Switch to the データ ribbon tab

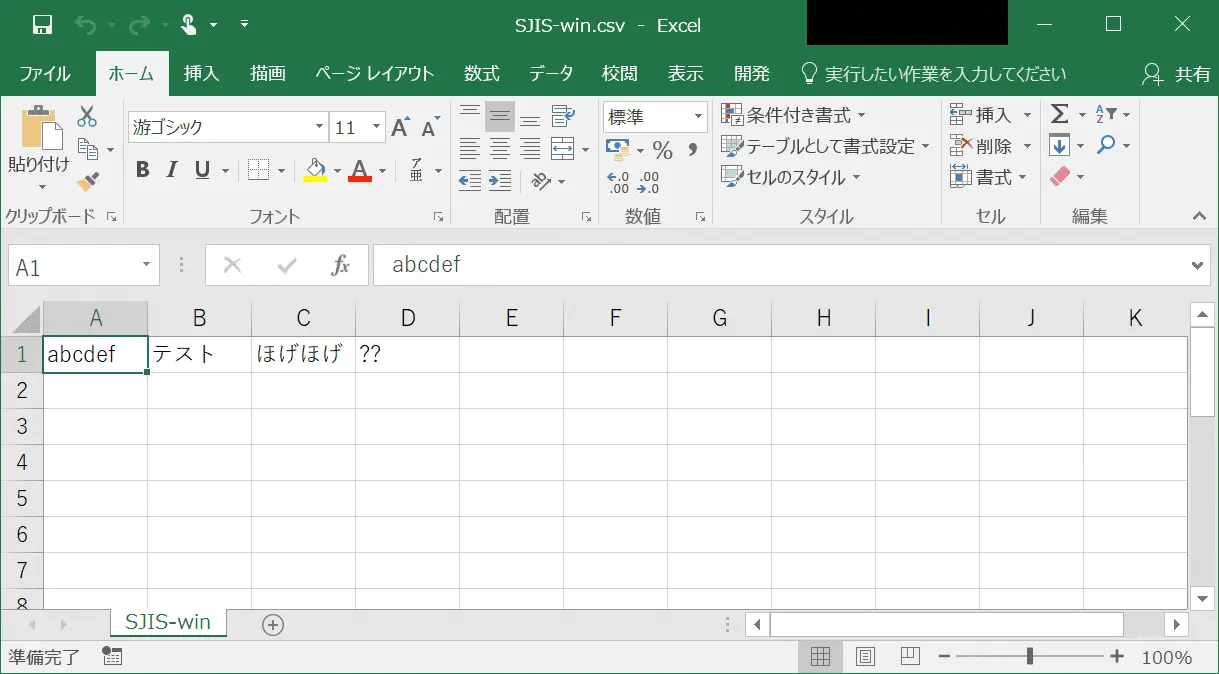click(x=551, y=73)
